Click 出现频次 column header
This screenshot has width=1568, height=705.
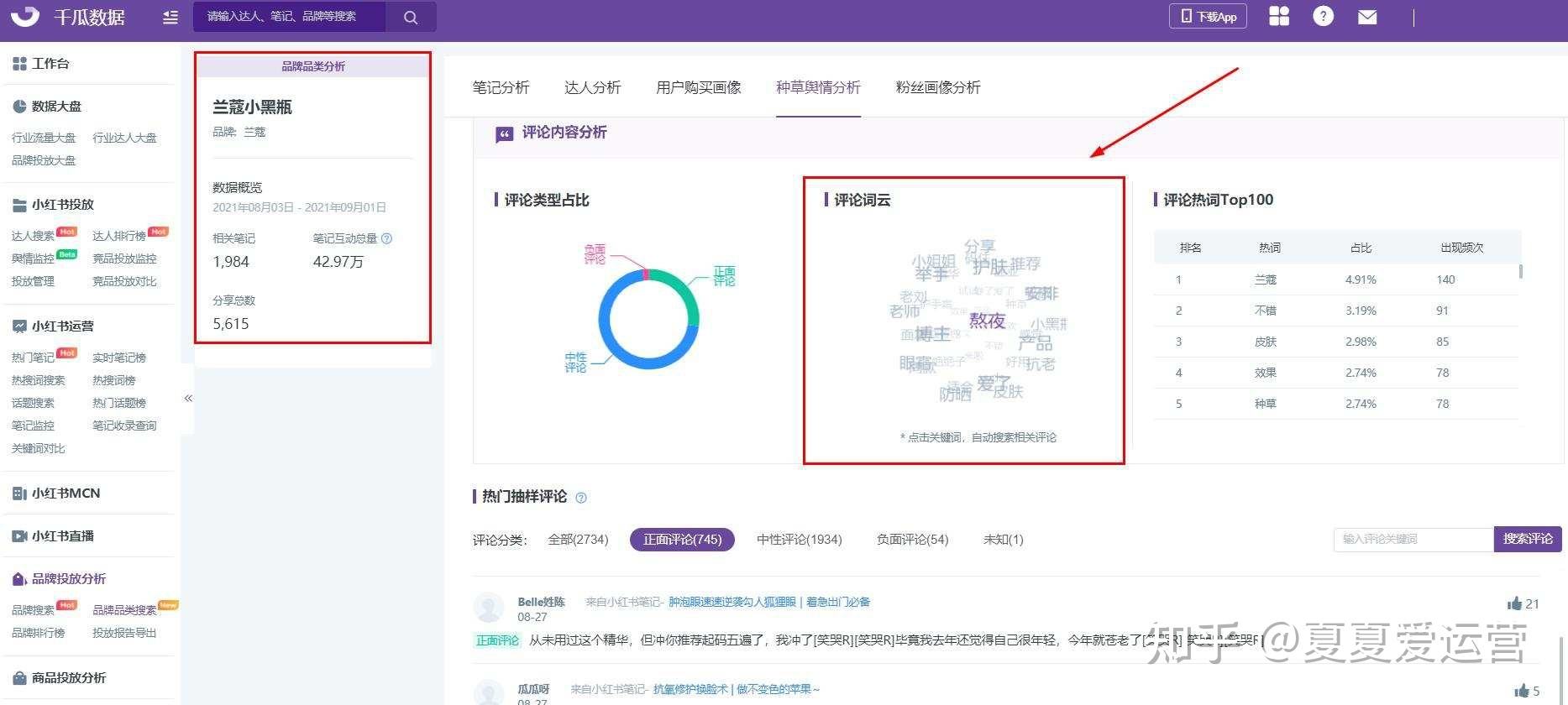1461,248
